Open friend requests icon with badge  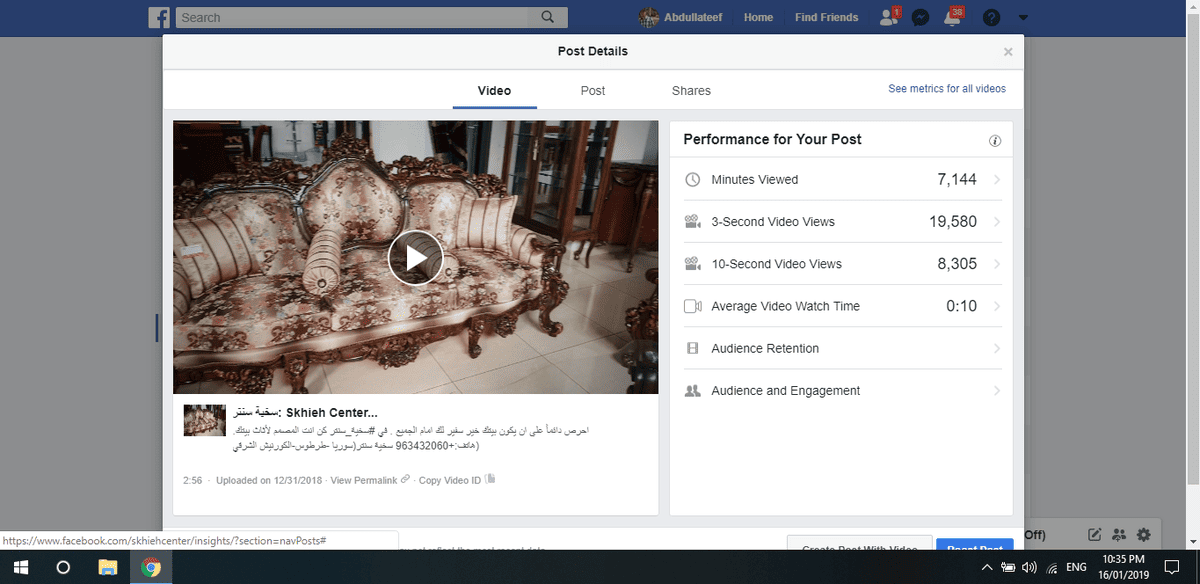[889, 17]
